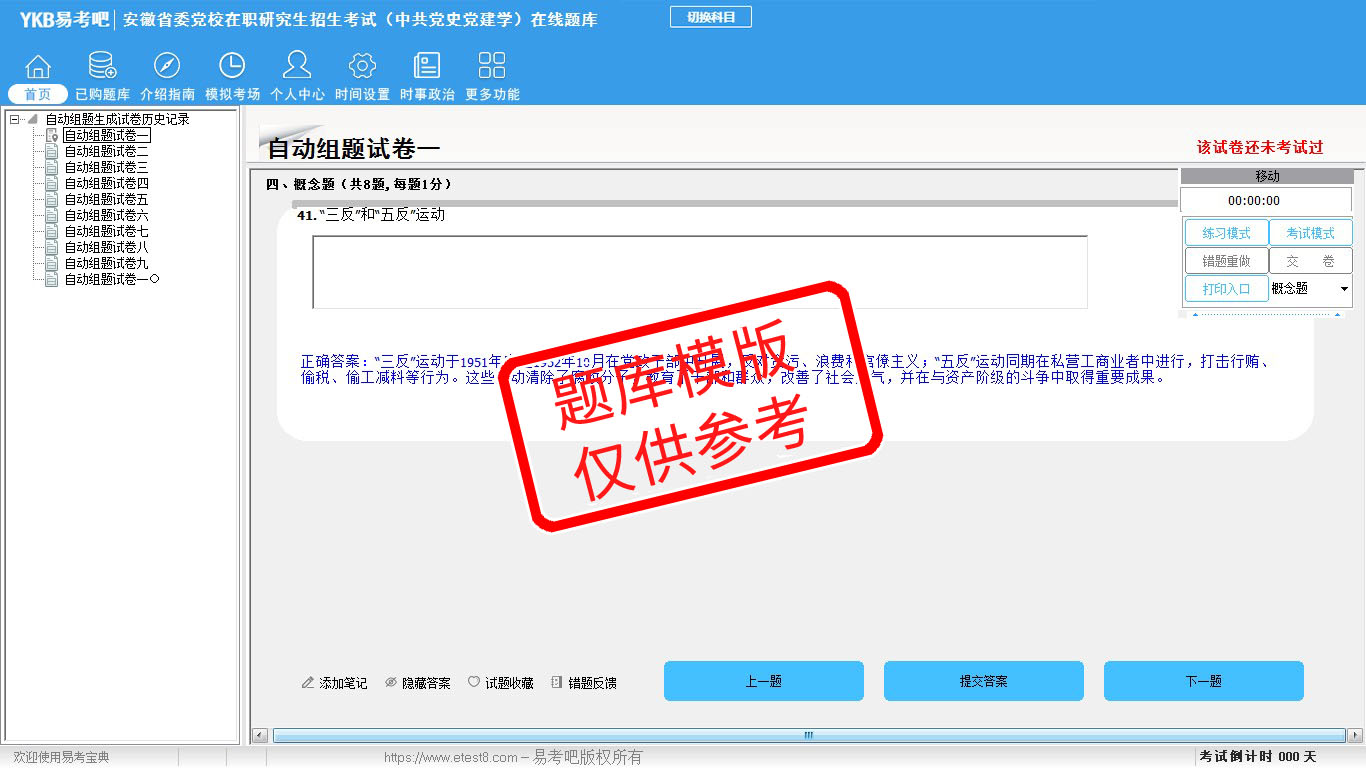Click the 下一题 next question button

(1203, 681)
